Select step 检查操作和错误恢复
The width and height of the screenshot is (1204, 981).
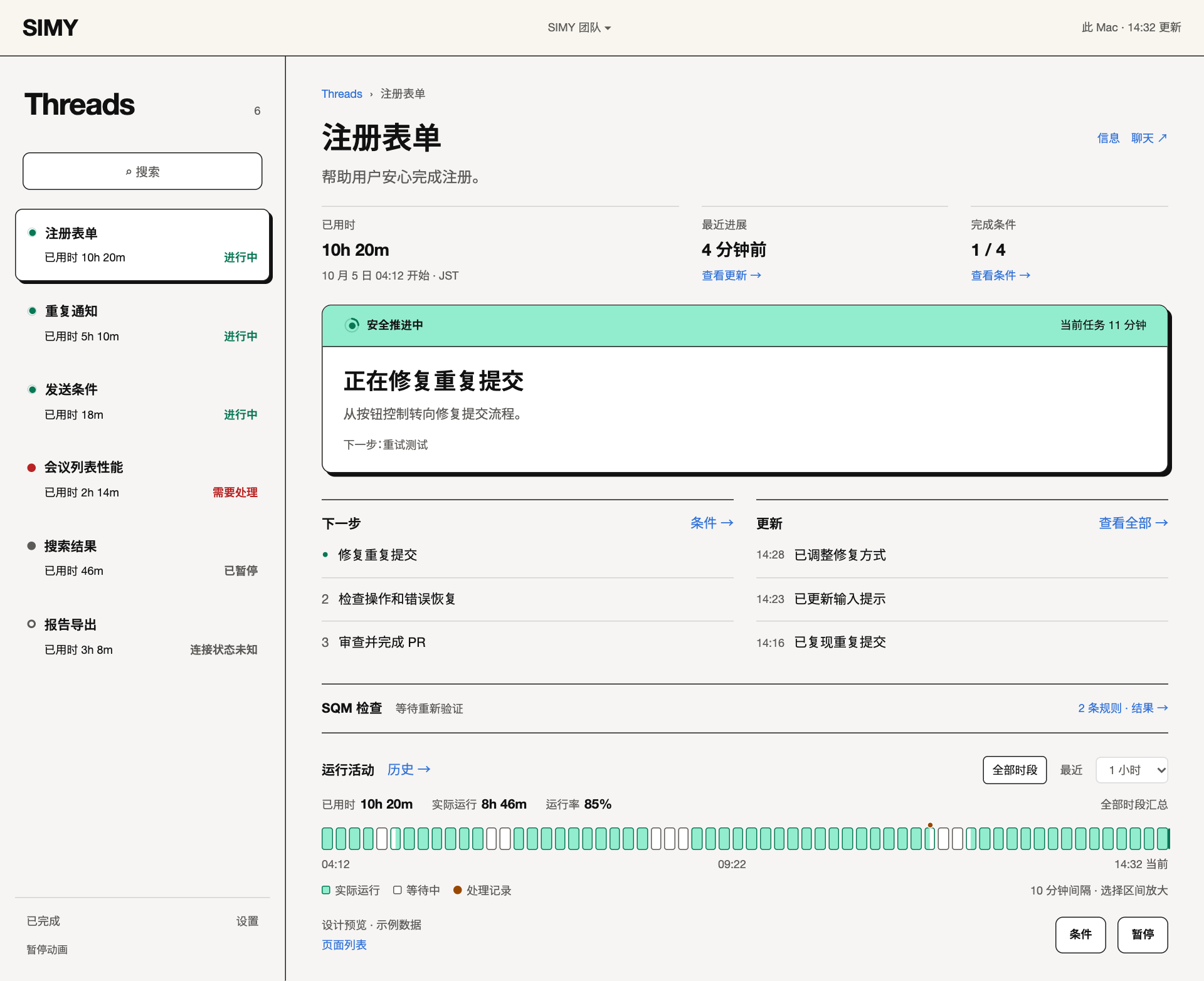click(527, 599)
